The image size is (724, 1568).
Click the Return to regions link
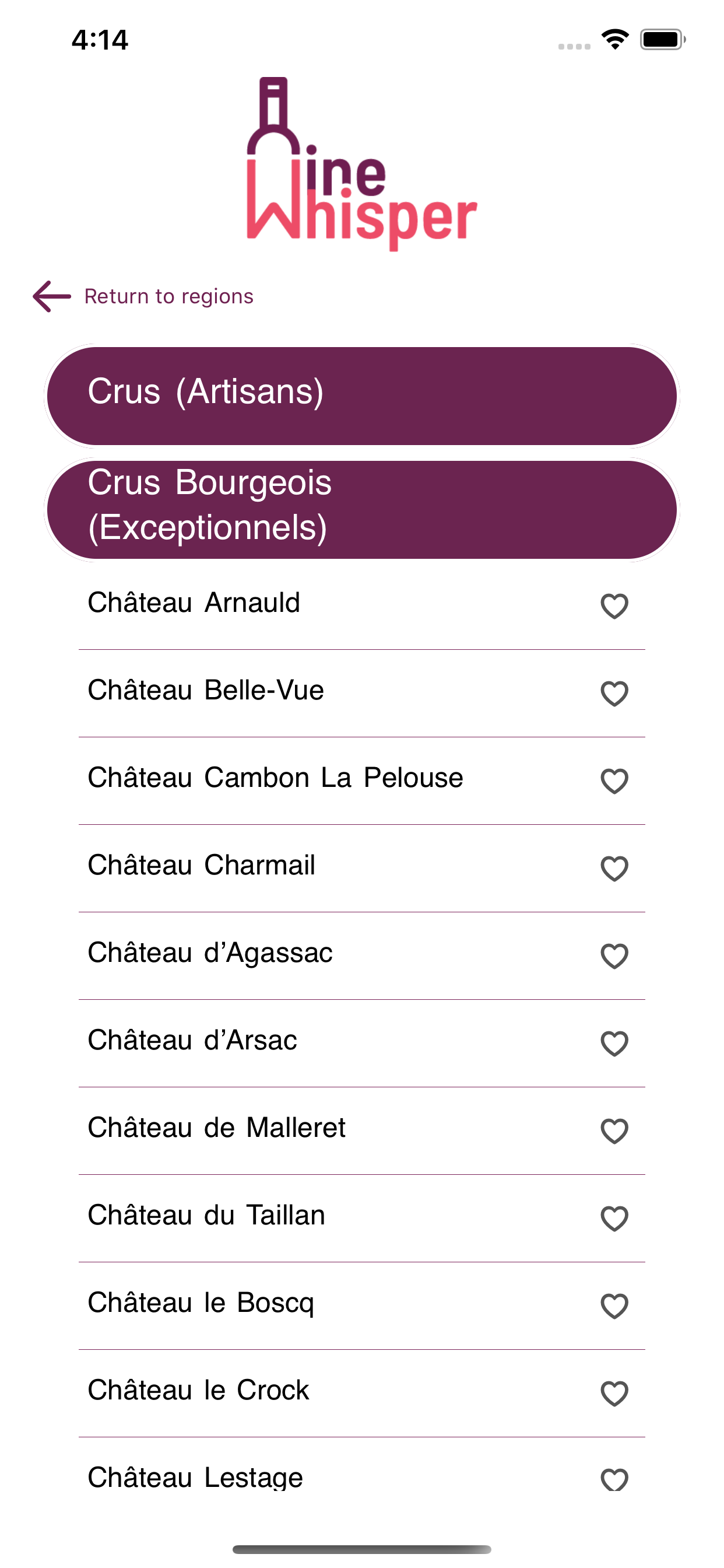168,296
